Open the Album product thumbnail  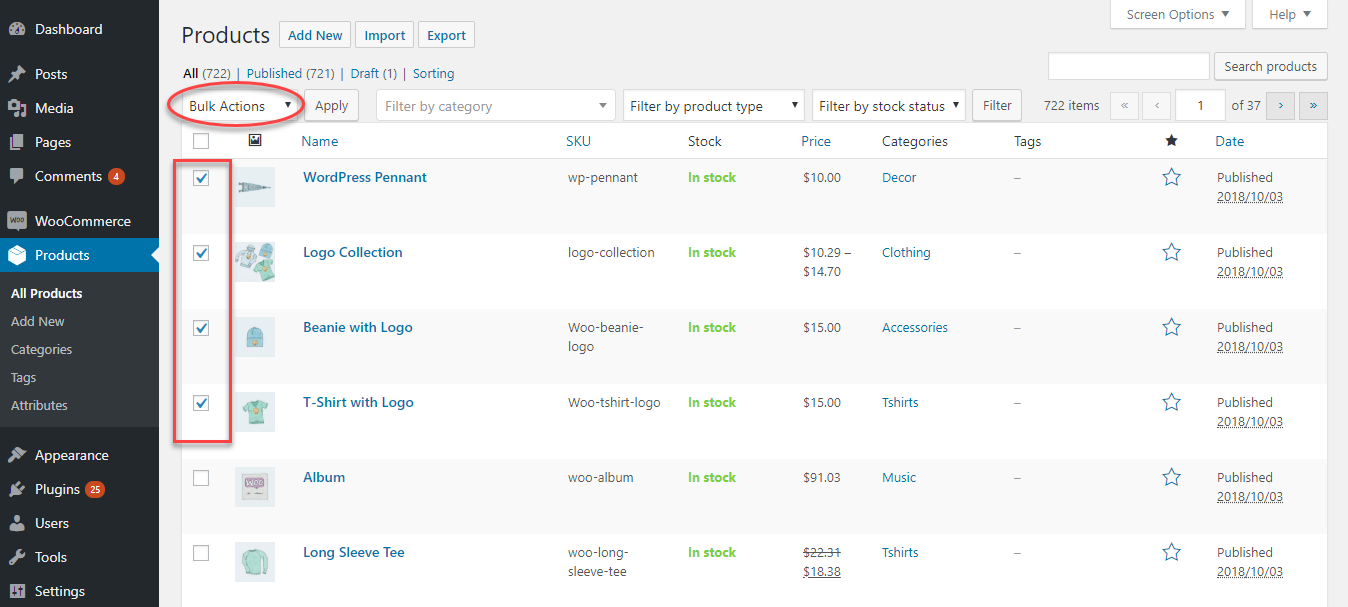click(255, 487)
